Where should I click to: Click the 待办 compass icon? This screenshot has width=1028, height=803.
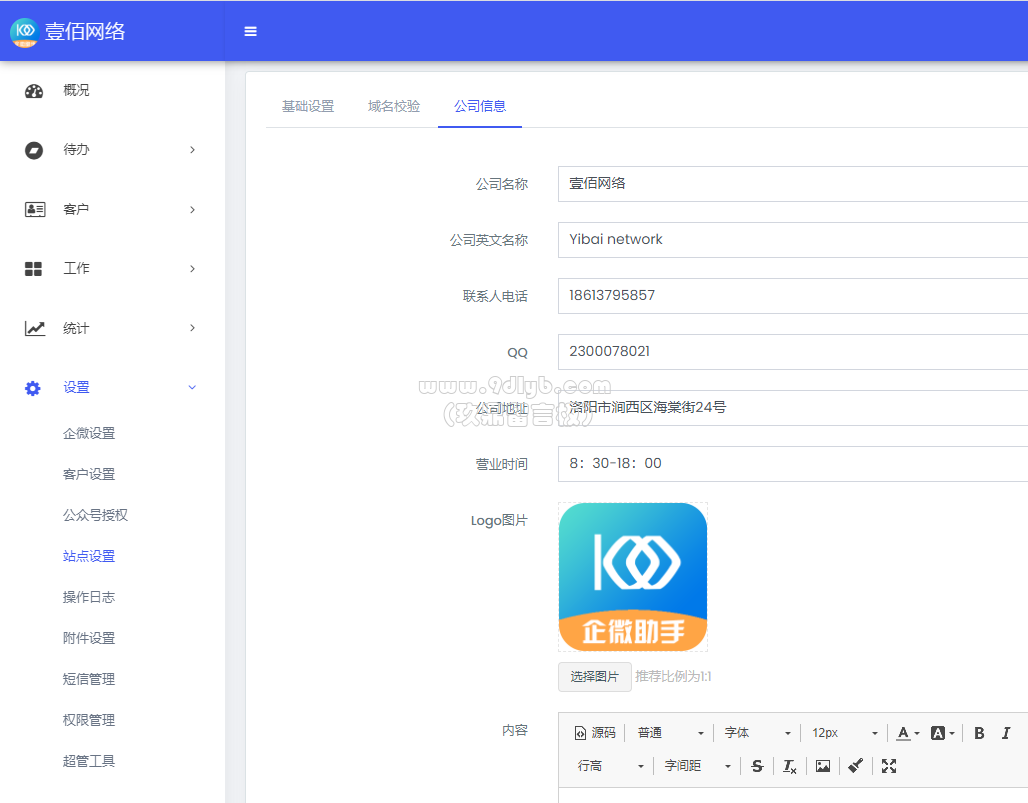pos(34,150)
